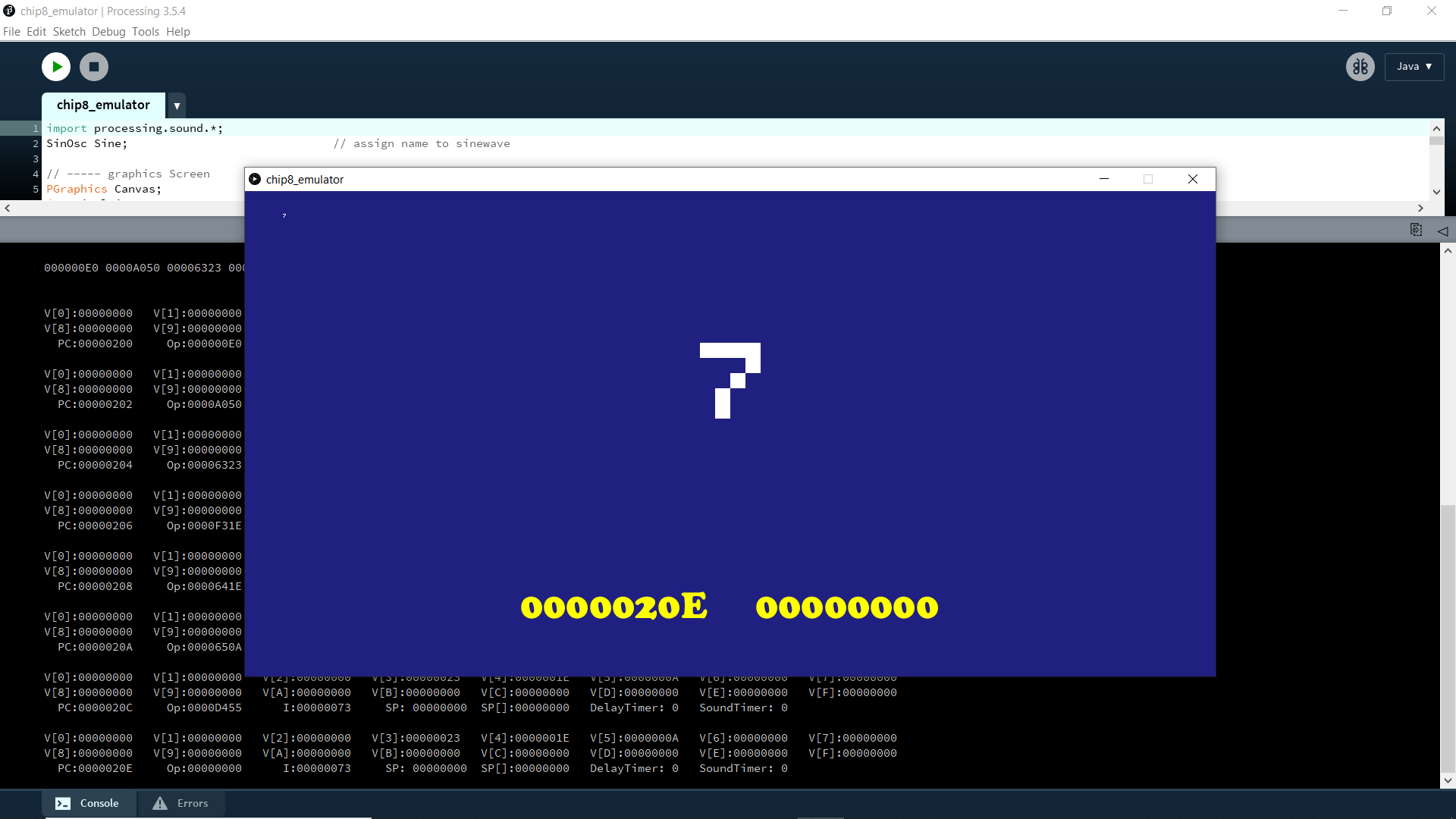Stop the running sketch
Viewport: 1456px width, 819px height.
(93, 67)
